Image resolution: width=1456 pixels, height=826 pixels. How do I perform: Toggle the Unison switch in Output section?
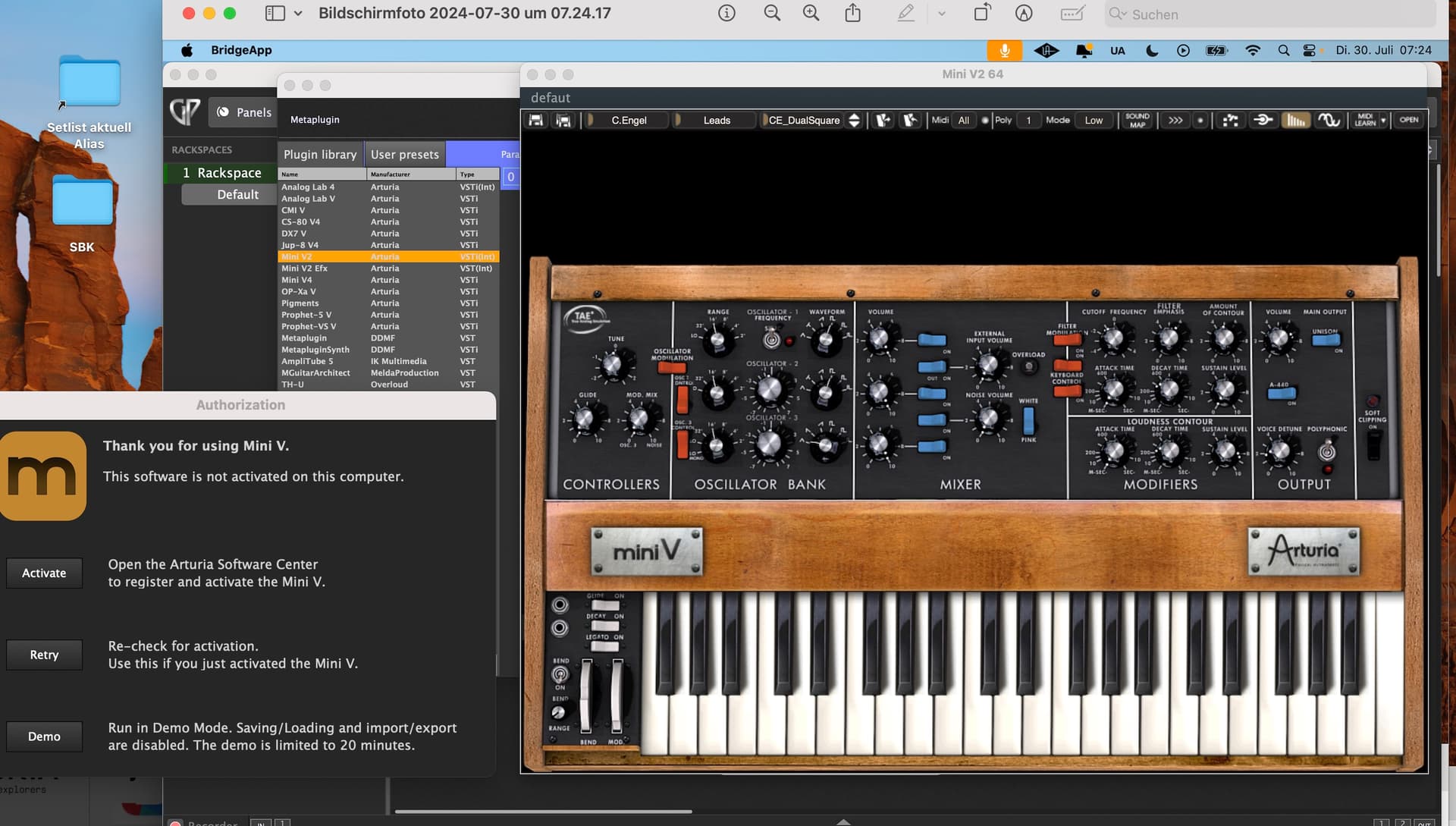[1326, 341]
